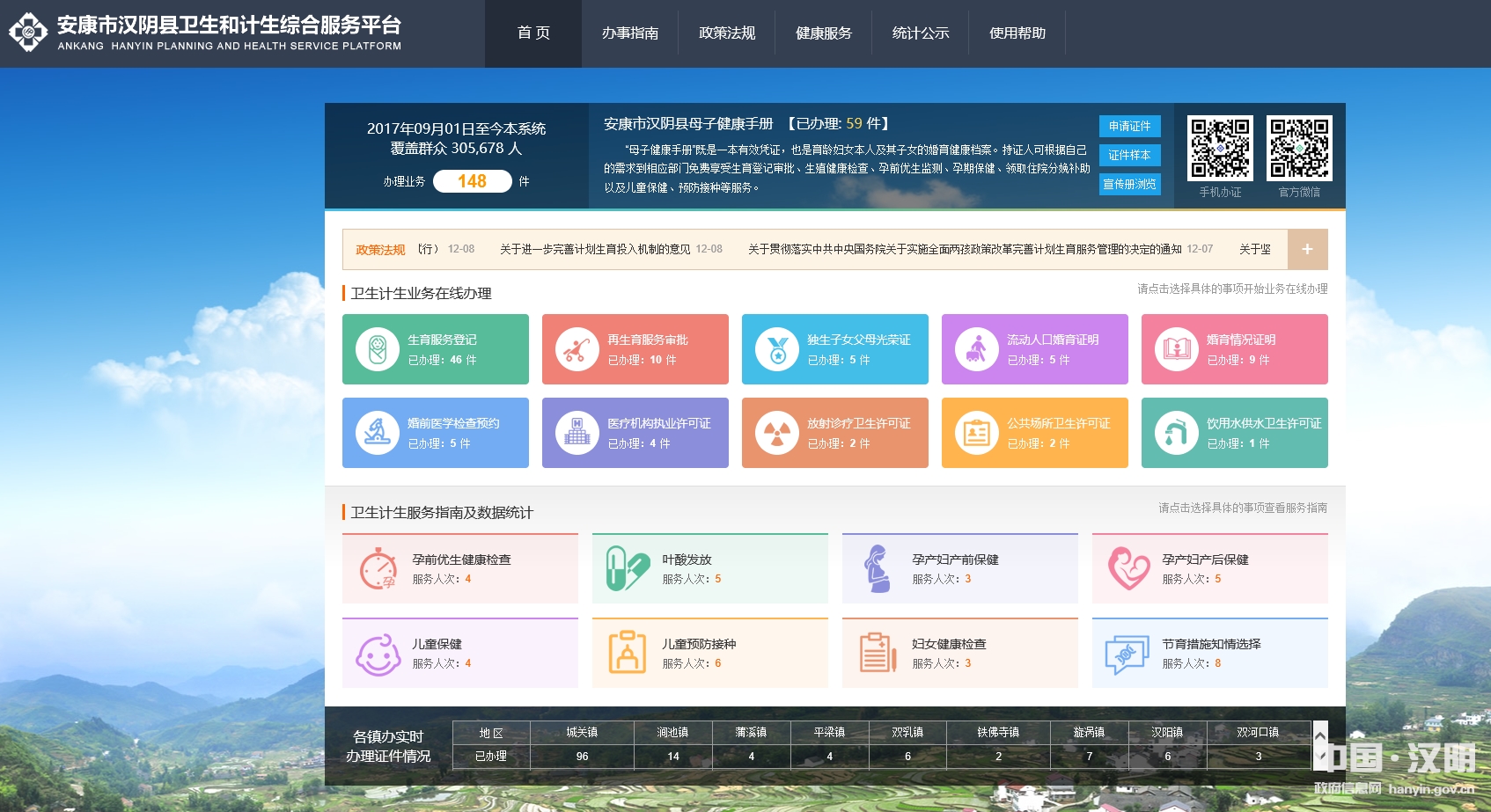Select the 医疗机构执业许可证 hospital icon
The width and height of the screenshot is (1491, 812).
pos(577,433)
